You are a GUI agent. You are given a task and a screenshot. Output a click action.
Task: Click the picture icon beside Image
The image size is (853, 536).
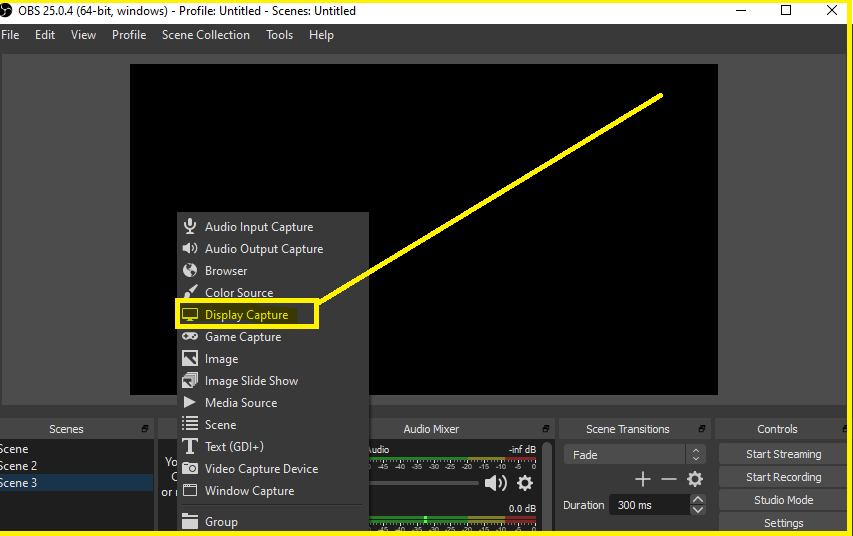[190, 359]
